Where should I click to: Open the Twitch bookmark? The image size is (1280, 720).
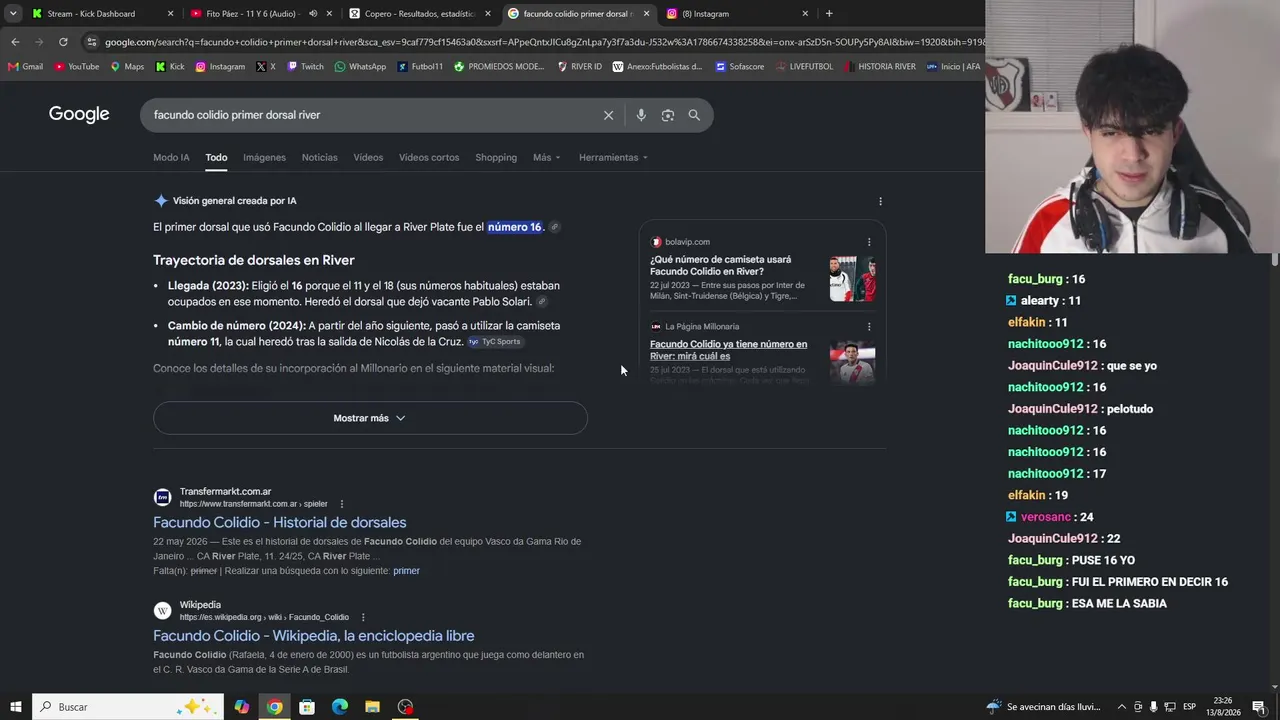pyautogui.click(x=305, y=67)
